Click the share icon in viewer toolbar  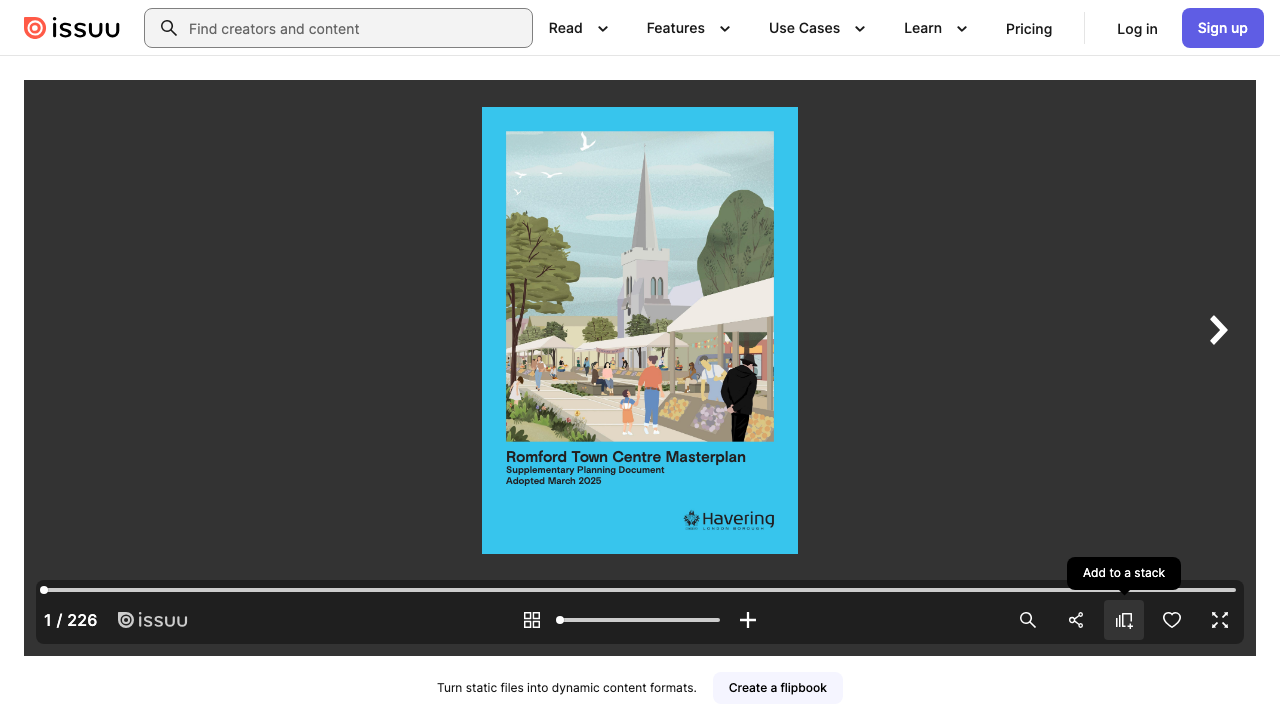(1076, 620)
